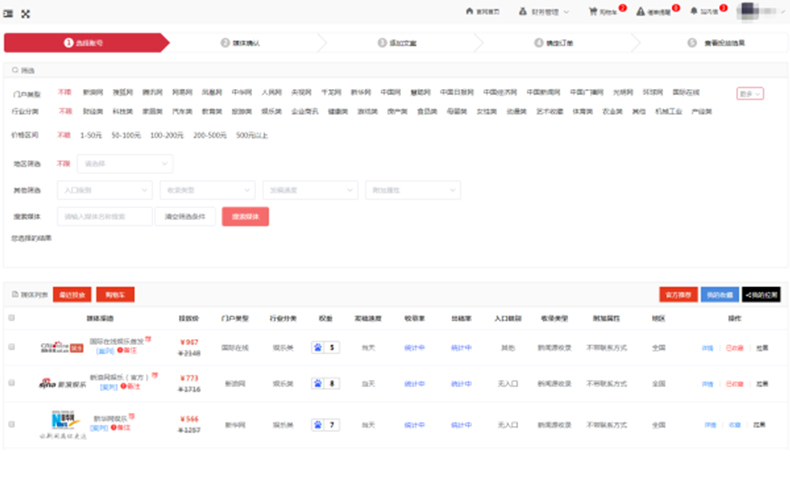Screen dimensions: 790x480
Task: Select the 1-50元 price range filter
Action: point(91,134)
